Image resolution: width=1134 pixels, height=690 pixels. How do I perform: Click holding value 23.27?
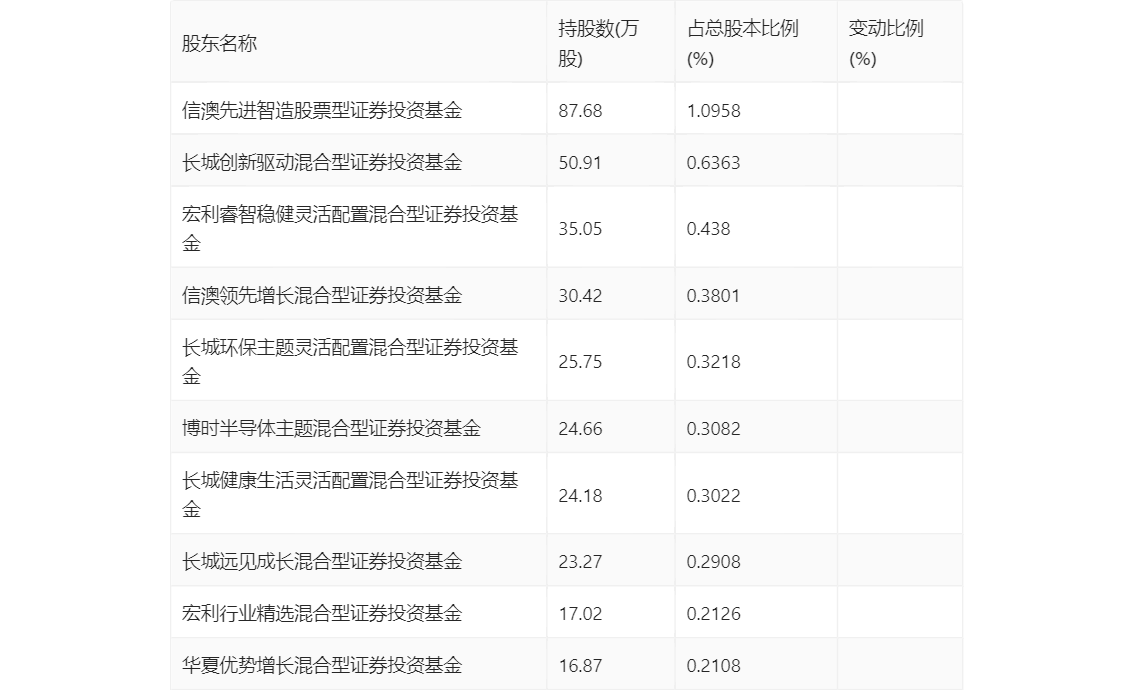(580, 562)
